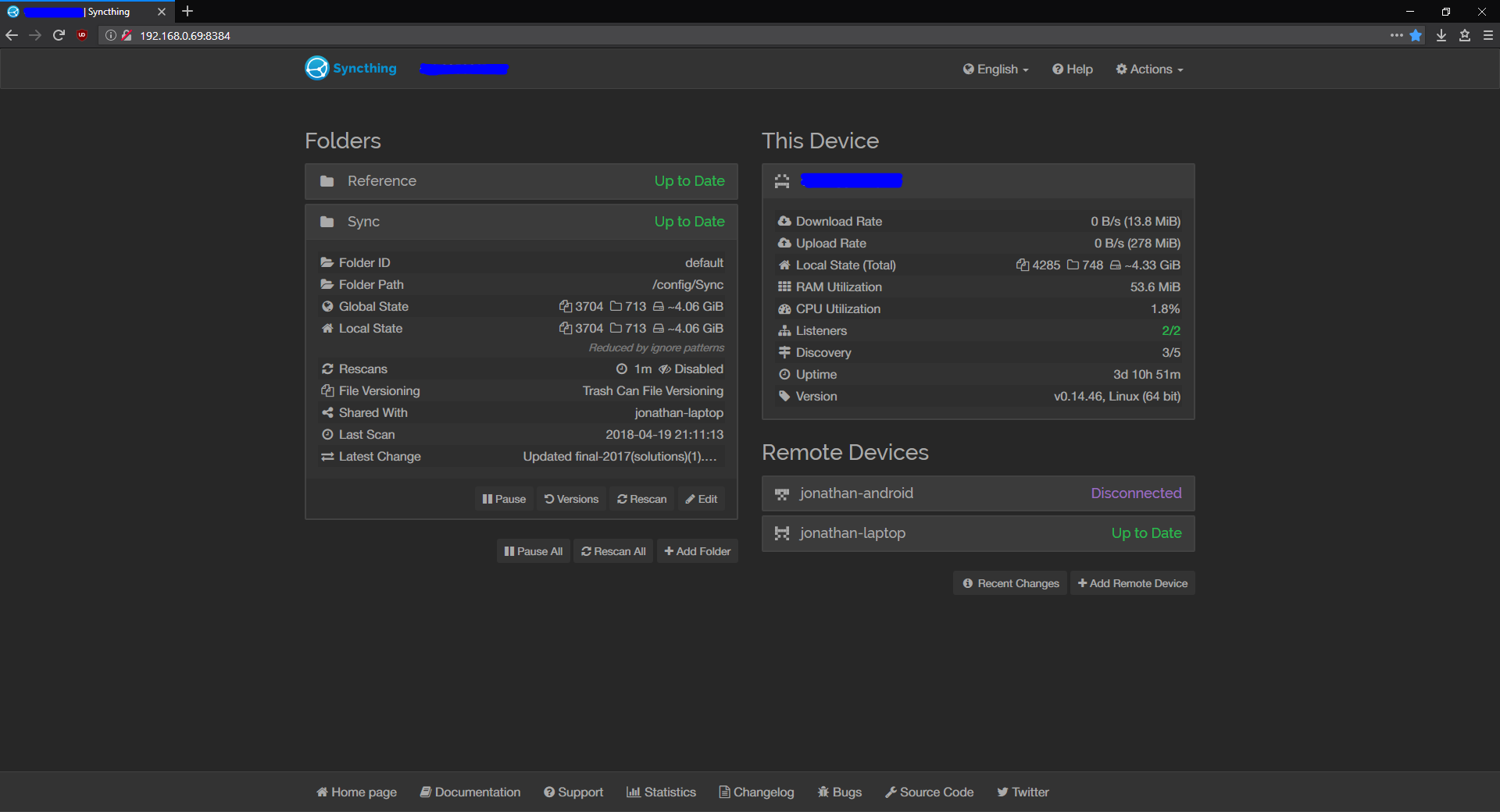Click the Last Scan clock icon
Screen dimensions: 1500x812
tap(327, 435)
